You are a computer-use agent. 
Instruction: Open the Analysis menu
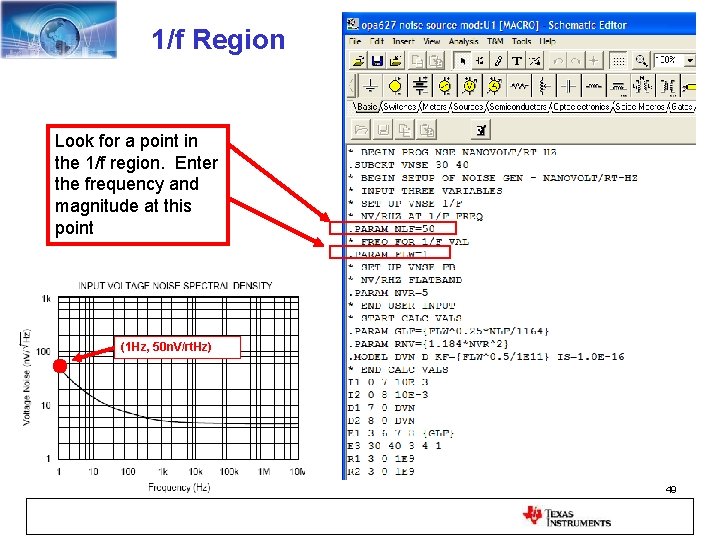pyautogui.click(x=463, y=41)
